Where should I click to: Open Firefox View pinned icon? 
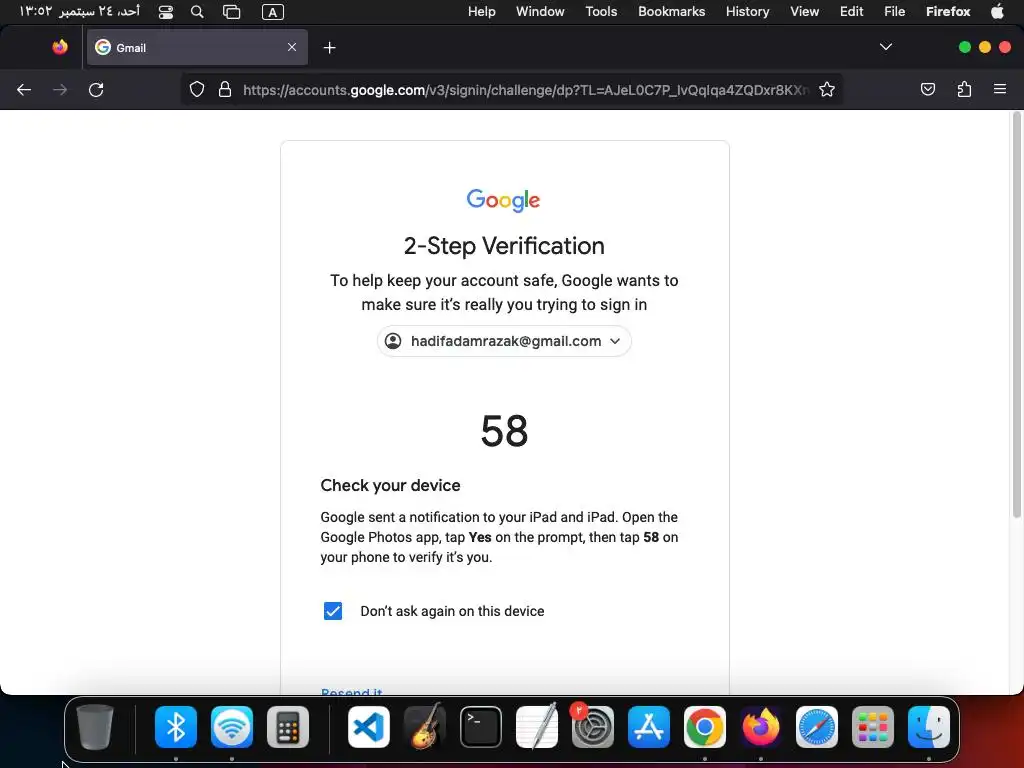click(x=60, y=47)
